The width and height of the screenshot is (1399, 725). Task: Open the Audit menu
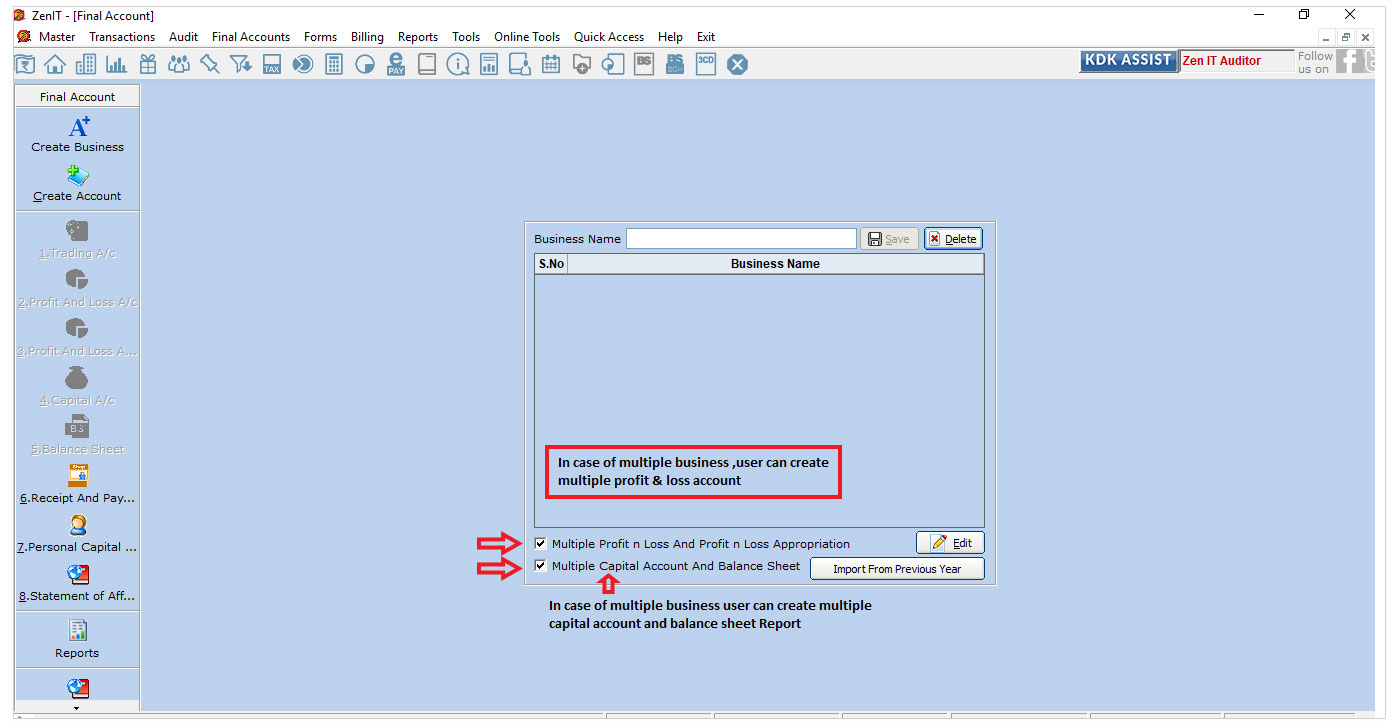(x=184, y=37)
